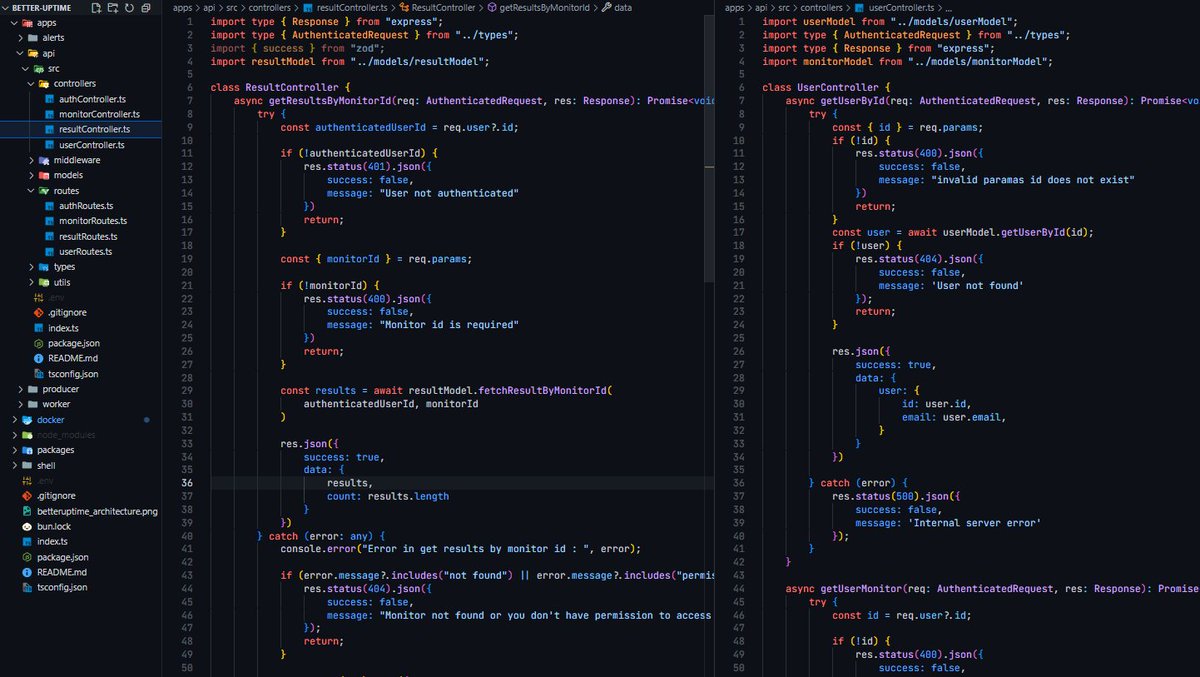Open resultRoutes.ts file
Image resolution: width=1200 pixels, height=677 pixels.
tap(88, 236)
